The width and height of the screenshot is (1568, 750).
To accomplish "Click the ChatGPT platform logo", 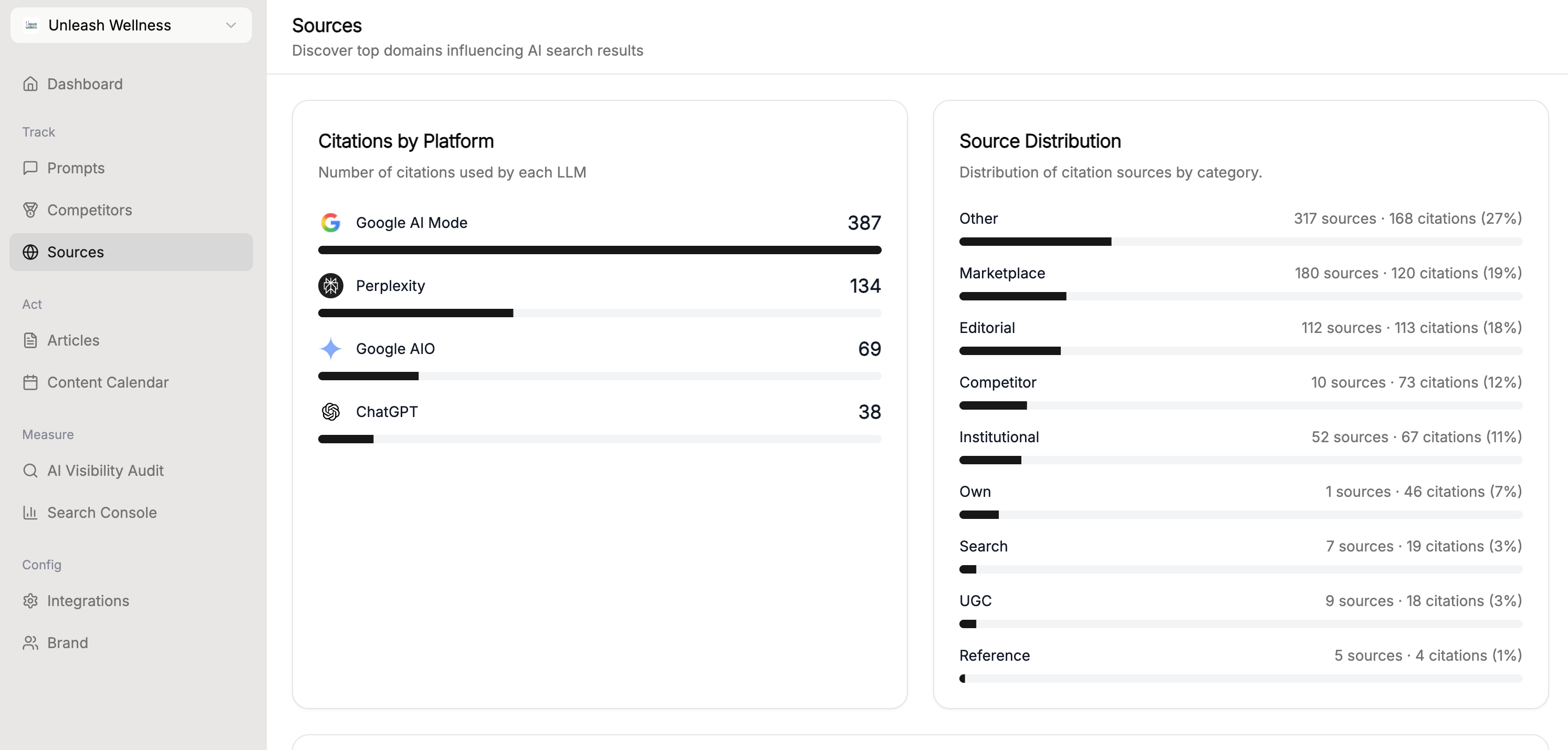I will tap(330, 412).
